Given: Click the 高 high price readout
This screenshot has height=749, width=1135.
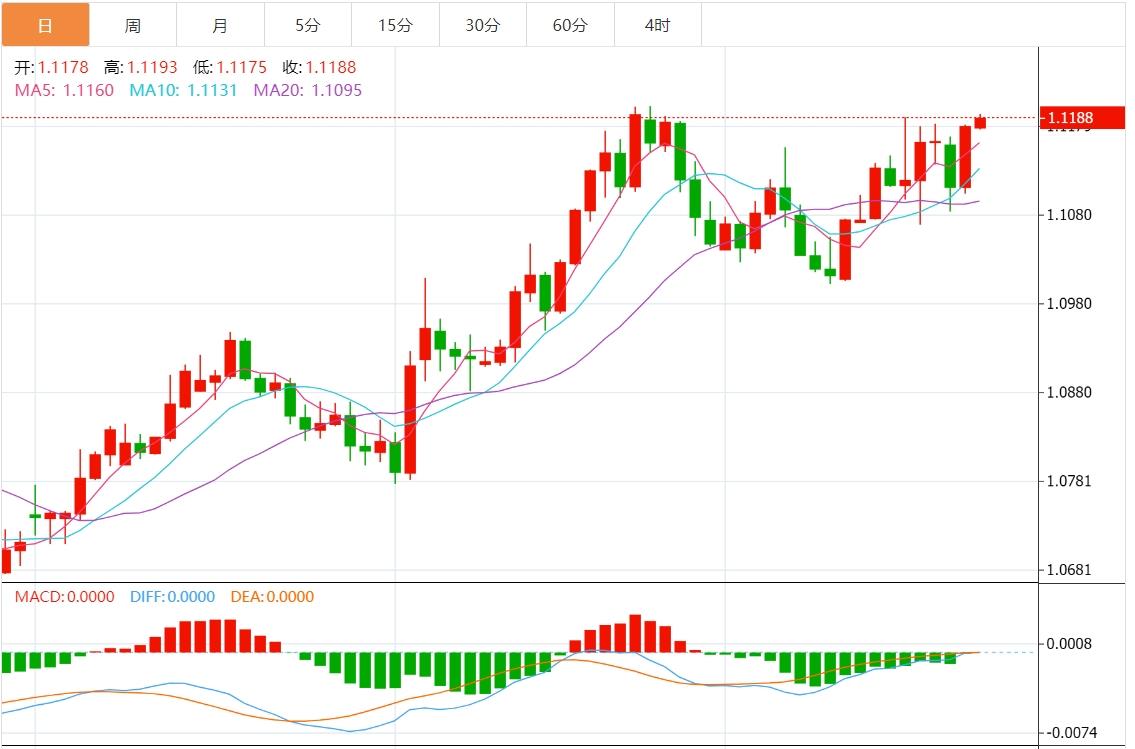Looking at the screenshot, I should tap(141, 68).
